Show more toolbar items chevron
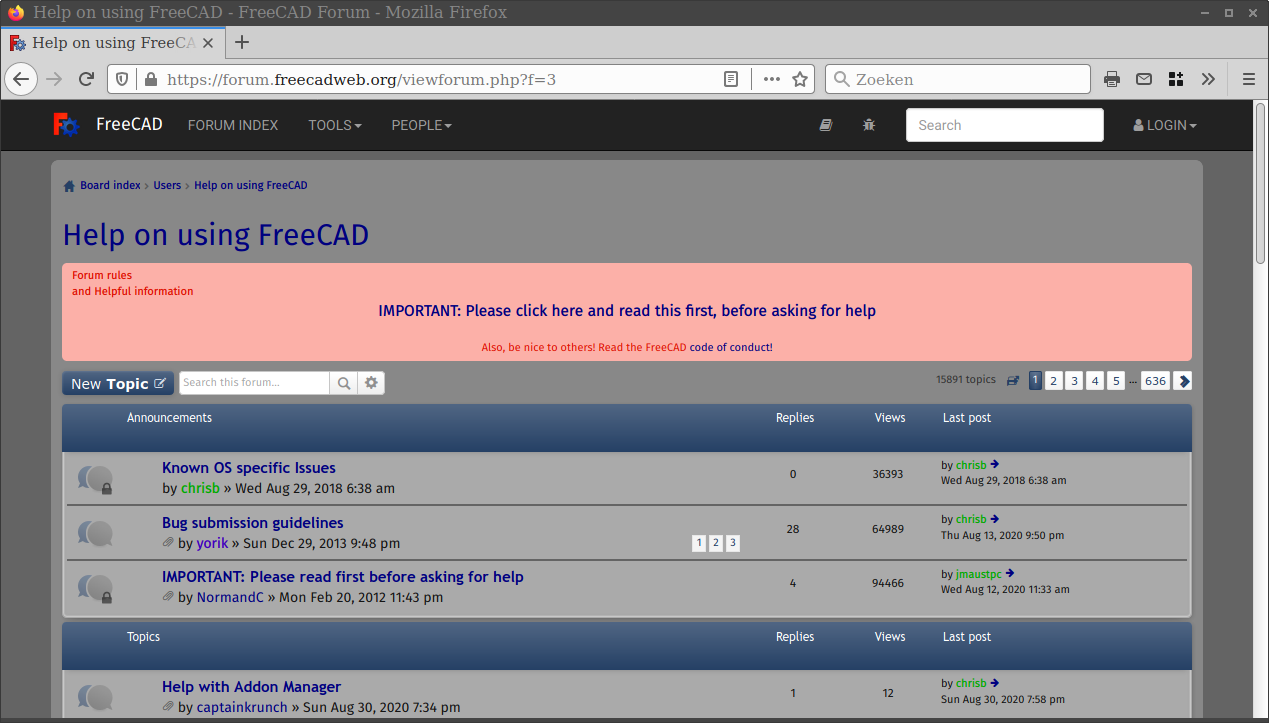Image resolution: width=1269 pixels, height=723 pixels. tap(1208, 79)
